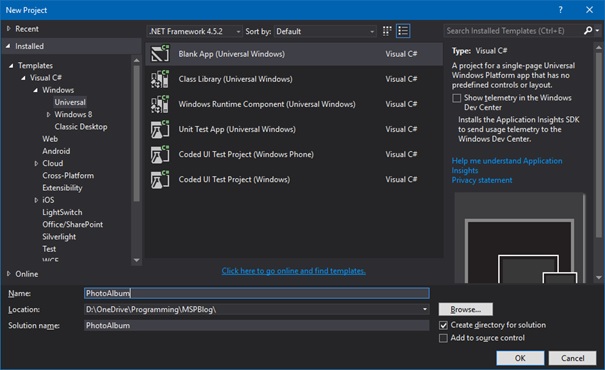Image resolution: width=605 pixels, height=370 pixels.
Task: Select the Extensibility category
Action: pyautogui.click(x=62, y=188)
